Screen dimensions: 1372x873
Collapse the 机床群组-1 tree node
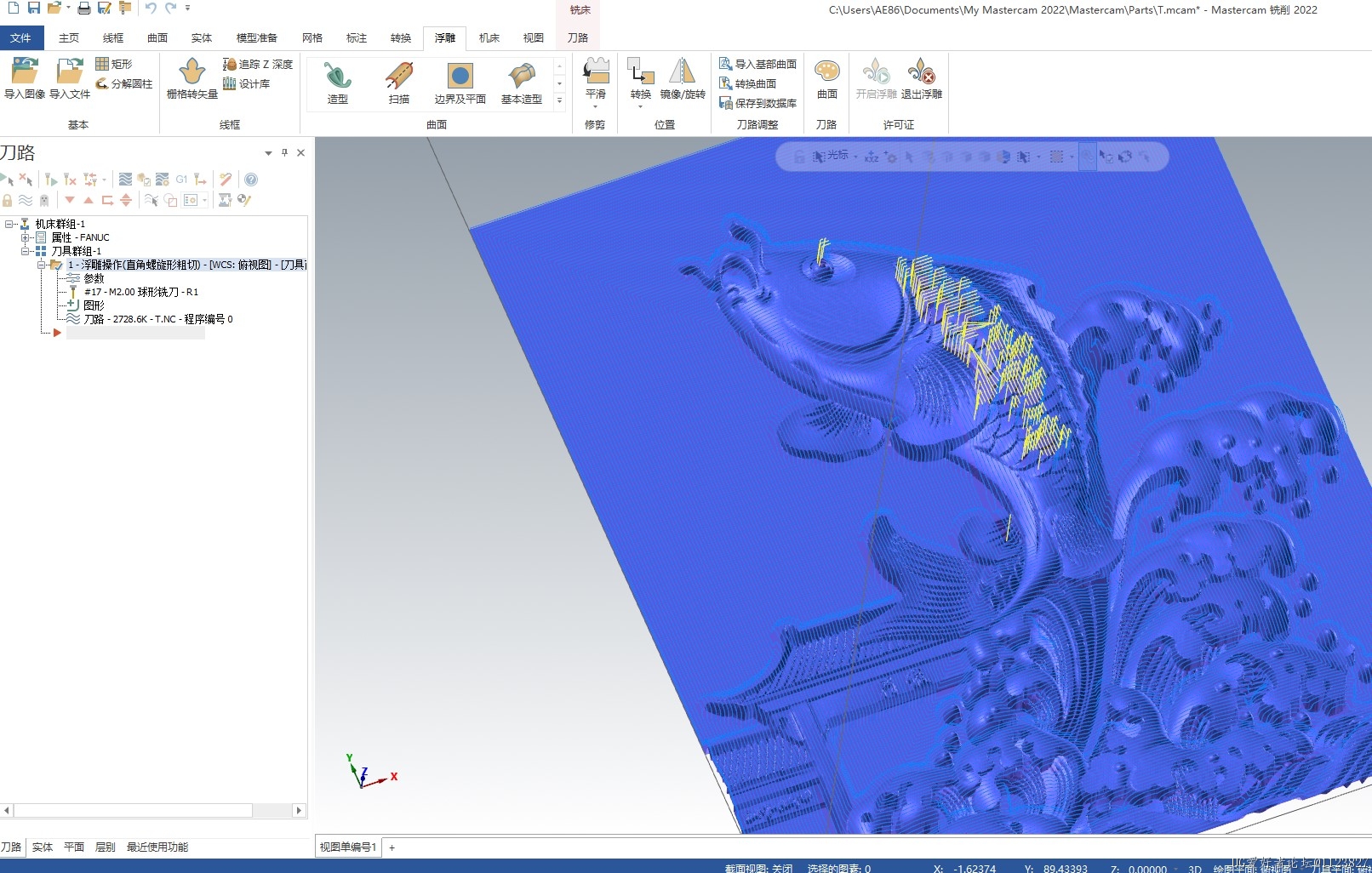pos(9,224)
